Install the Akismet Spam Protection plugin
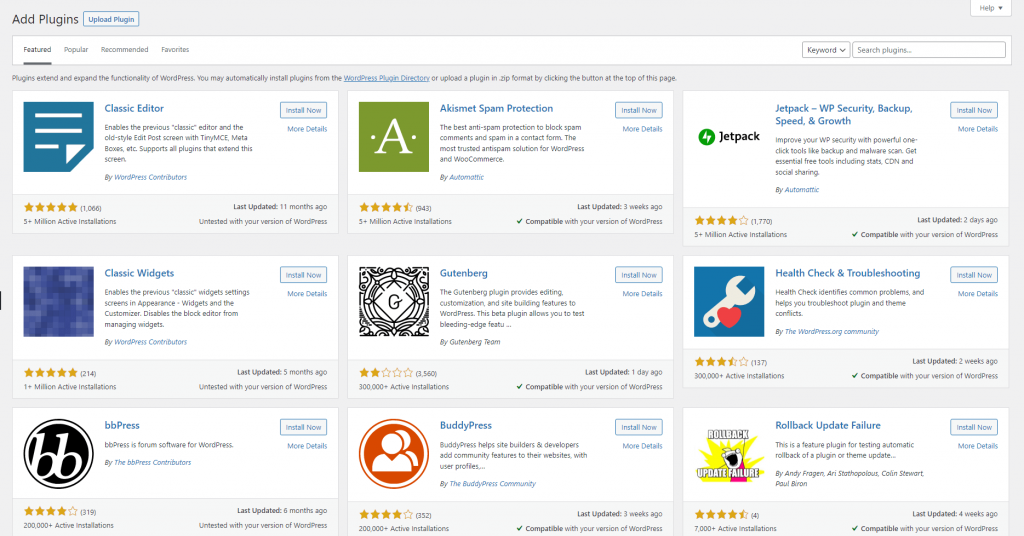The image size is (1024, 536). pyautogui.click(x=639, y=110)
